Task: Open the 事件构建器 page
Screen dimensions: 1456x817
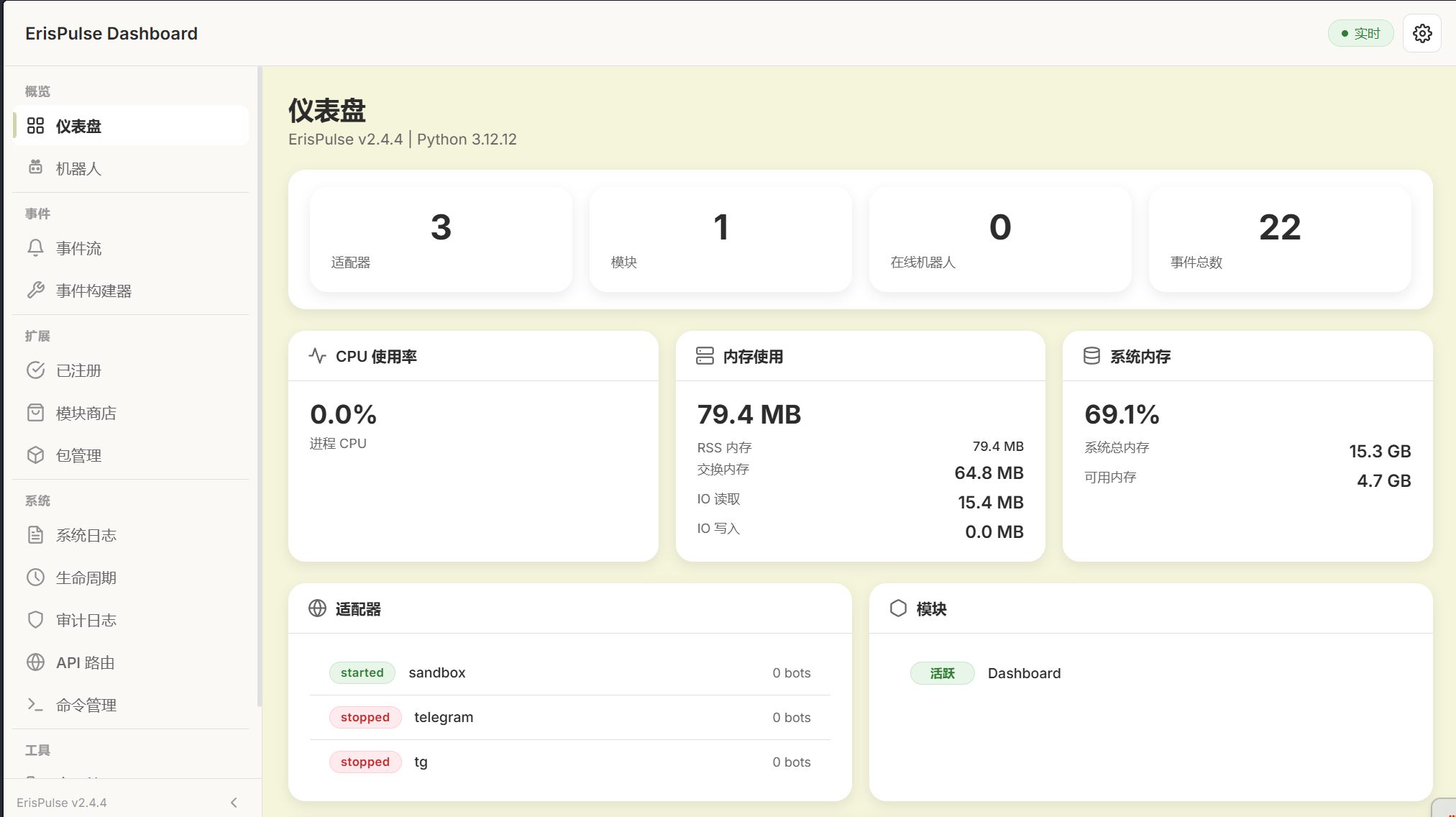Action: tap(131, 291)
